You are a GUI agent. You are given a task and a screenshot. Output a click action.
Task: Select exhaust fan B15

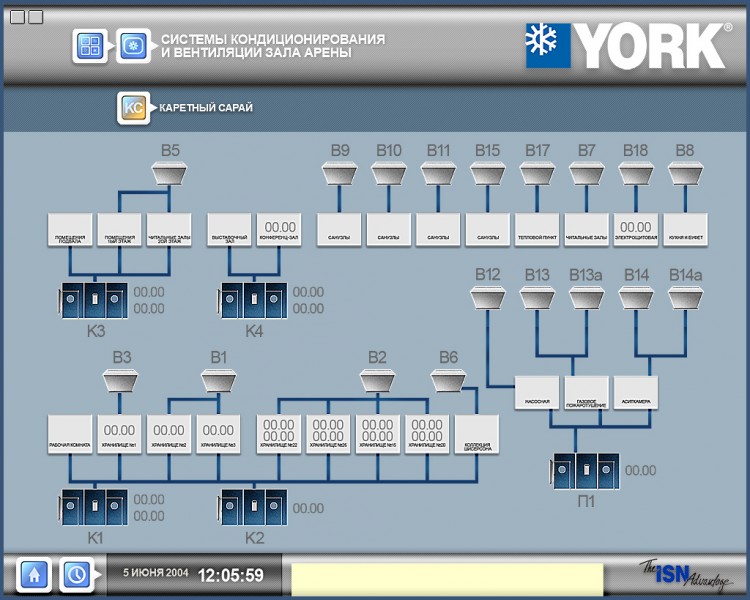[487, 173]
